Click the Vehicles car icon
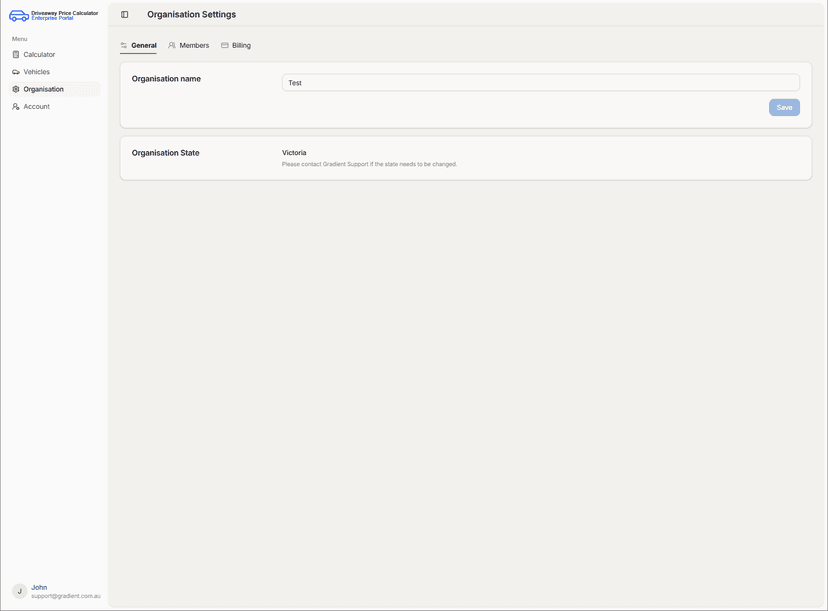 [16, 72]
